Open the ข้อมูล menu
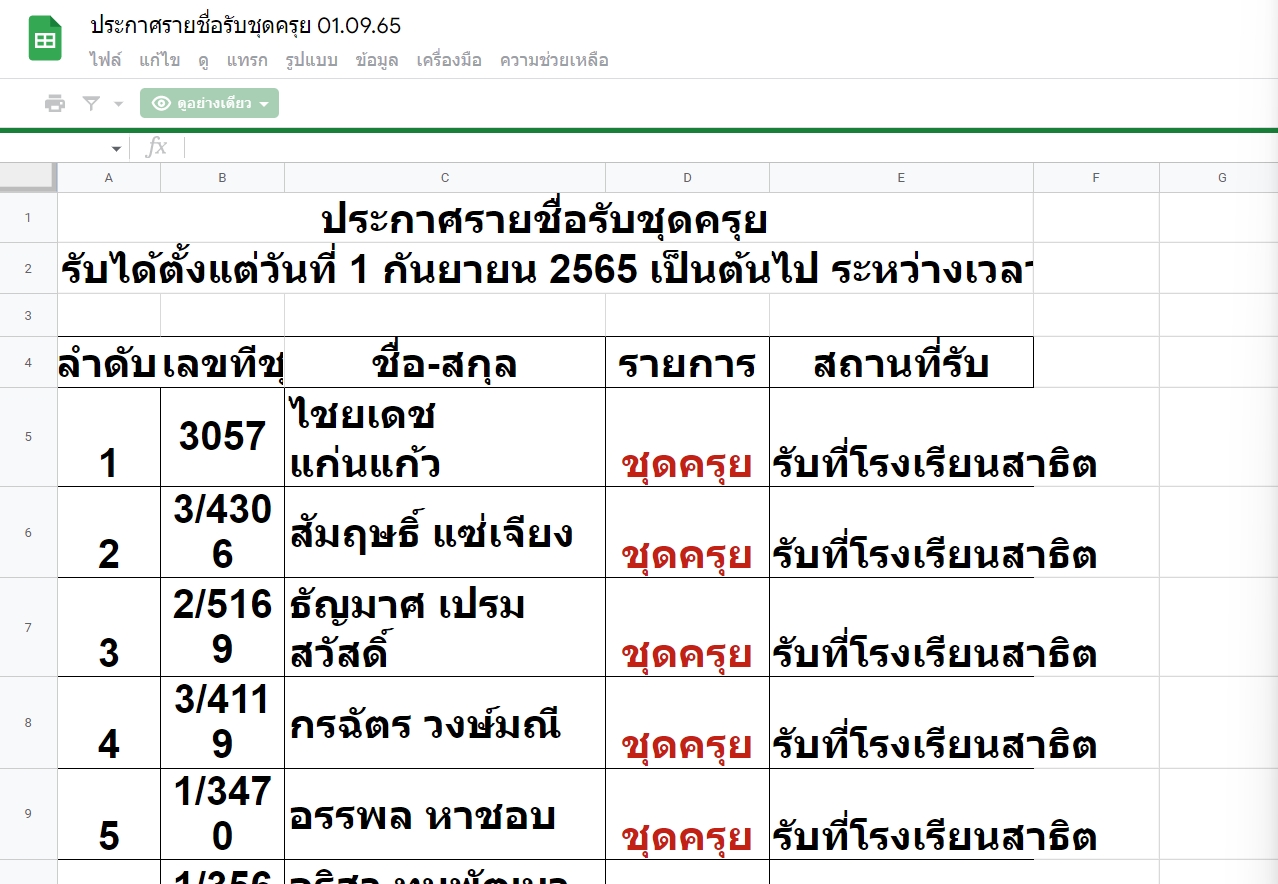 tap(377, 60)
